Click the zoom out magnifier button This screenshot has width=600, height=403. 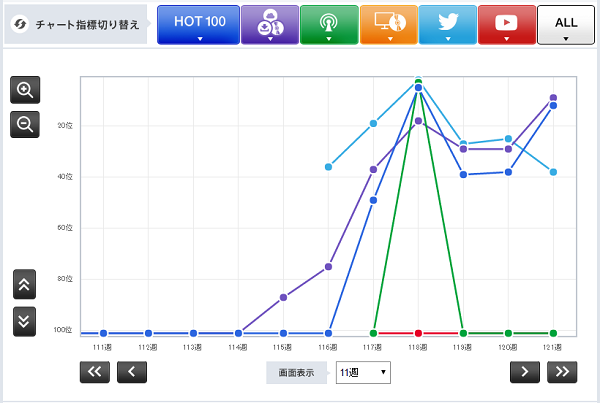point(25,124)
